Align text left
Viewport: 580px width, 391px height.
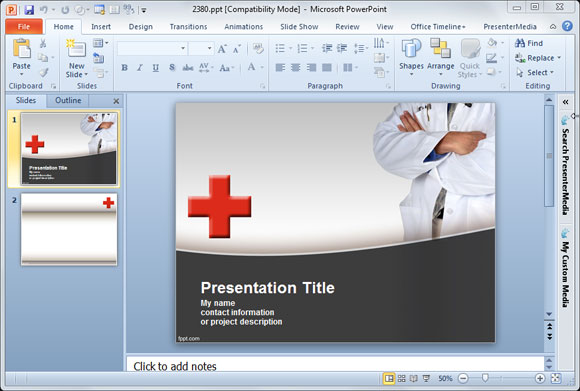[x=280, y=67]
